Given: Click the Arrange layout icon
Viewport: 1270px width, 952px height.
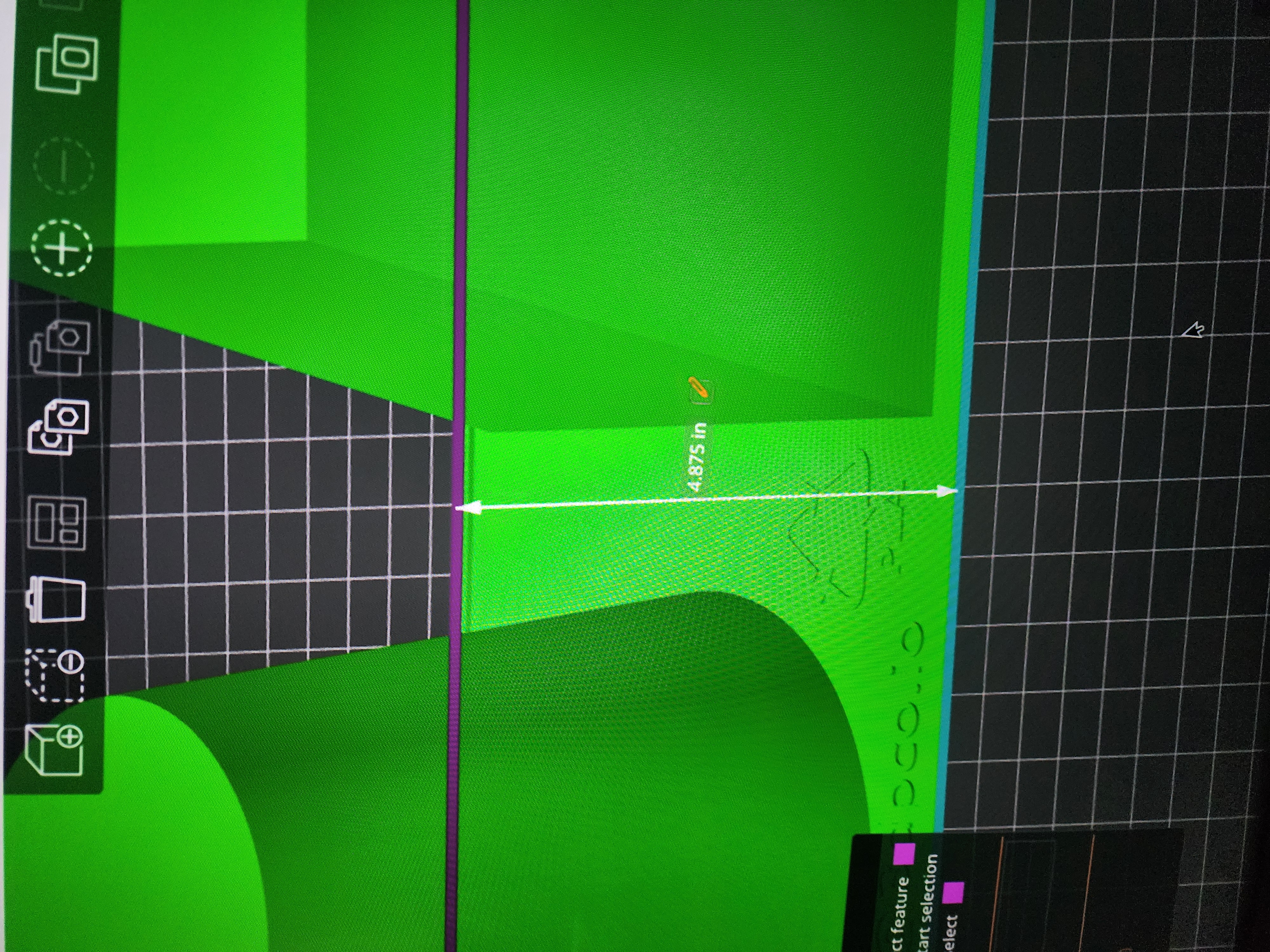Looking at the screenshot, I should (57, 523).
